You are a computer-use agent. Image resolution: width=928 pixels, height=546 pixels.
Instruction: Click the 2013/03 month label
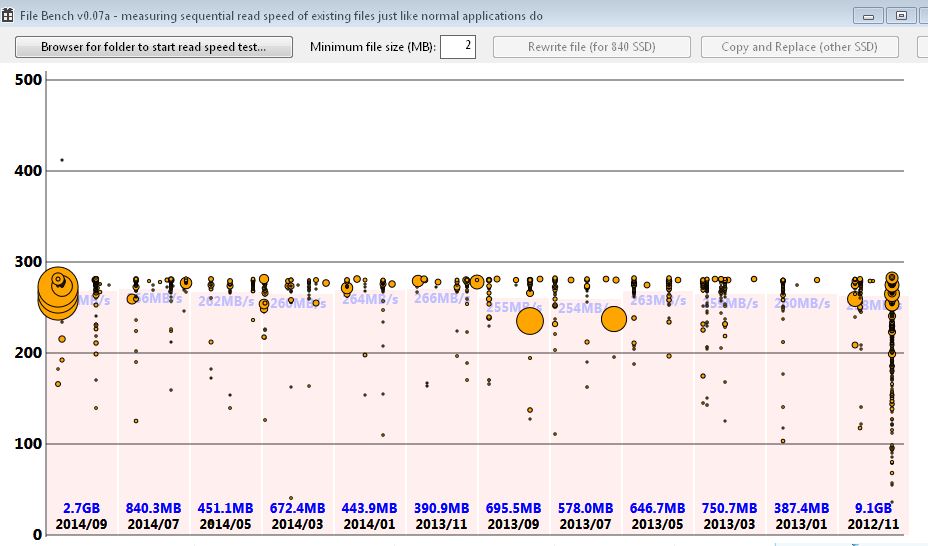tap(729, 524)
